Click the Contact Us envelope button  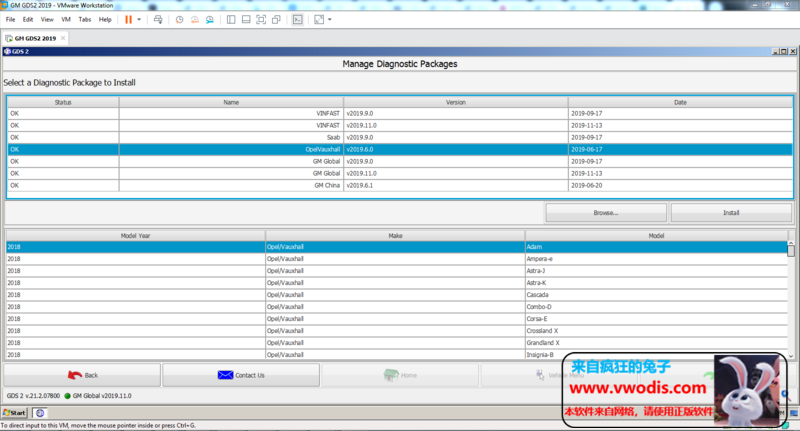(x=241, y=375)
